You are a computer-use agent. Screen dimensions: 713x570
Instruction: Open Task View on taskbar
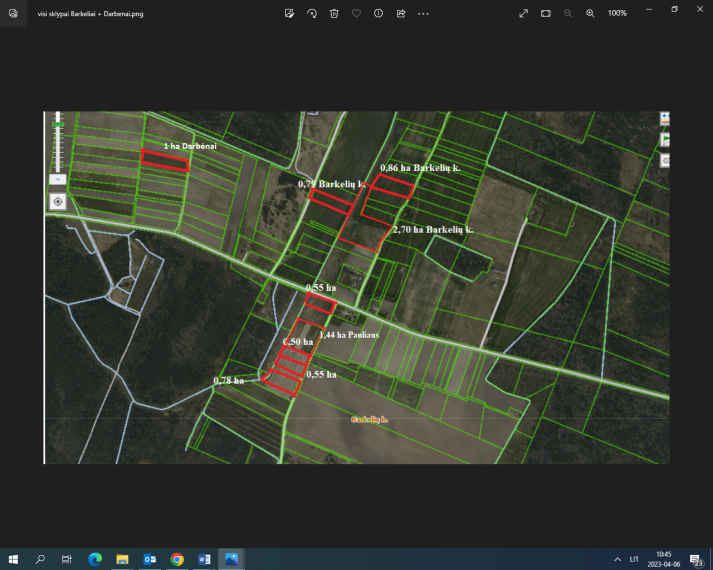pos(67,559)
